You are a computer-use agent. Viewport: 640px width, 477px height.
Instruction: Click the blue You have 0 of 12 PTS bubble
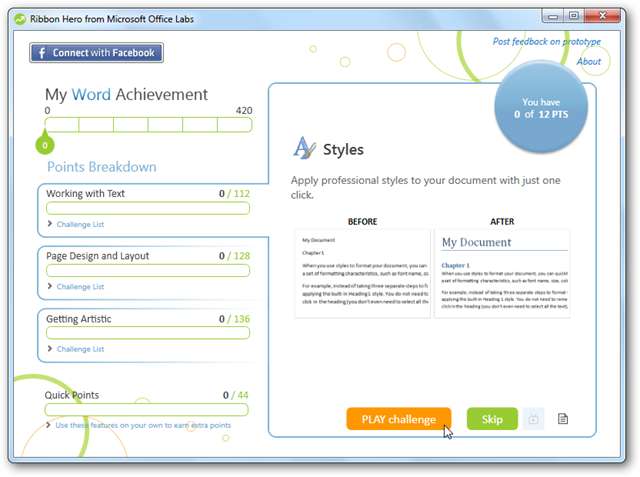tap(541, 107)
